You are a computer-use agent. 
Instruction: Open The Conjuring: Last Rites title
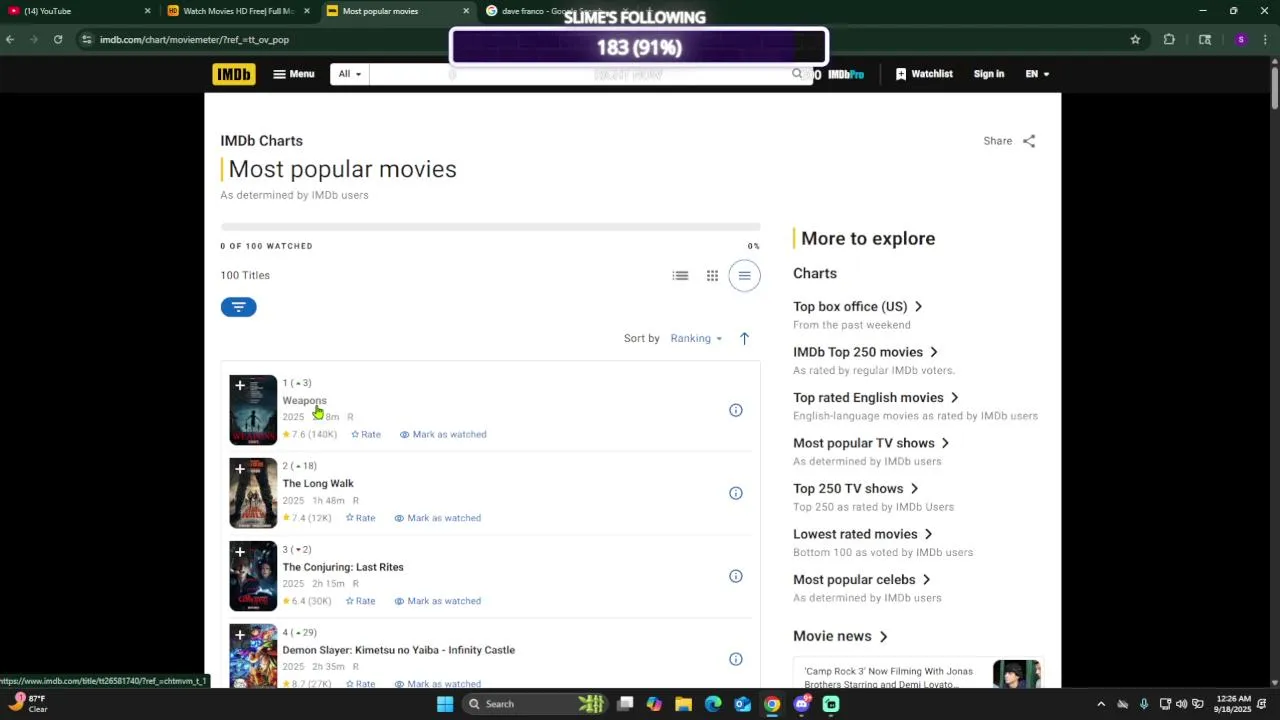point(343,567)
